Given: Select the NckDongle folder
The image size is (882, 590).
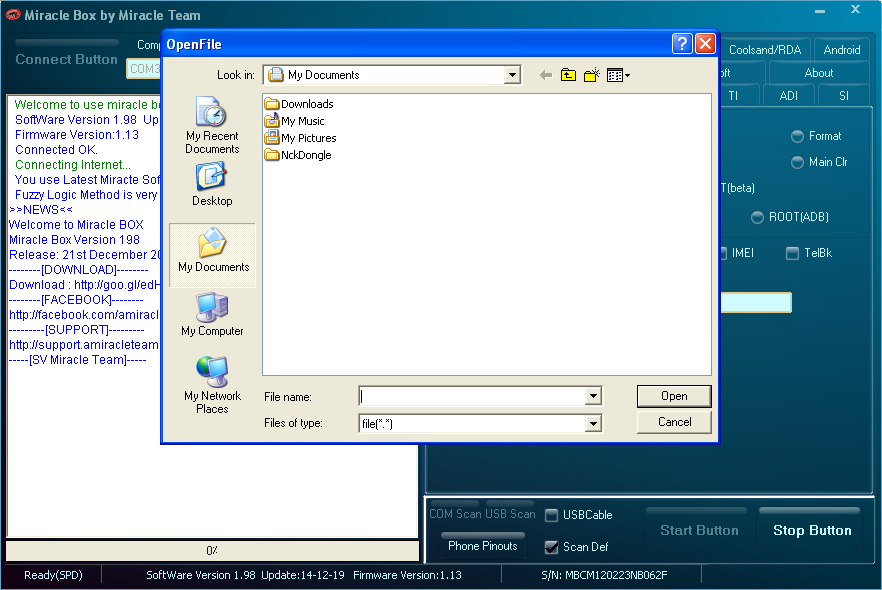Looking at the screenshot, I should [x=298, y=155].
